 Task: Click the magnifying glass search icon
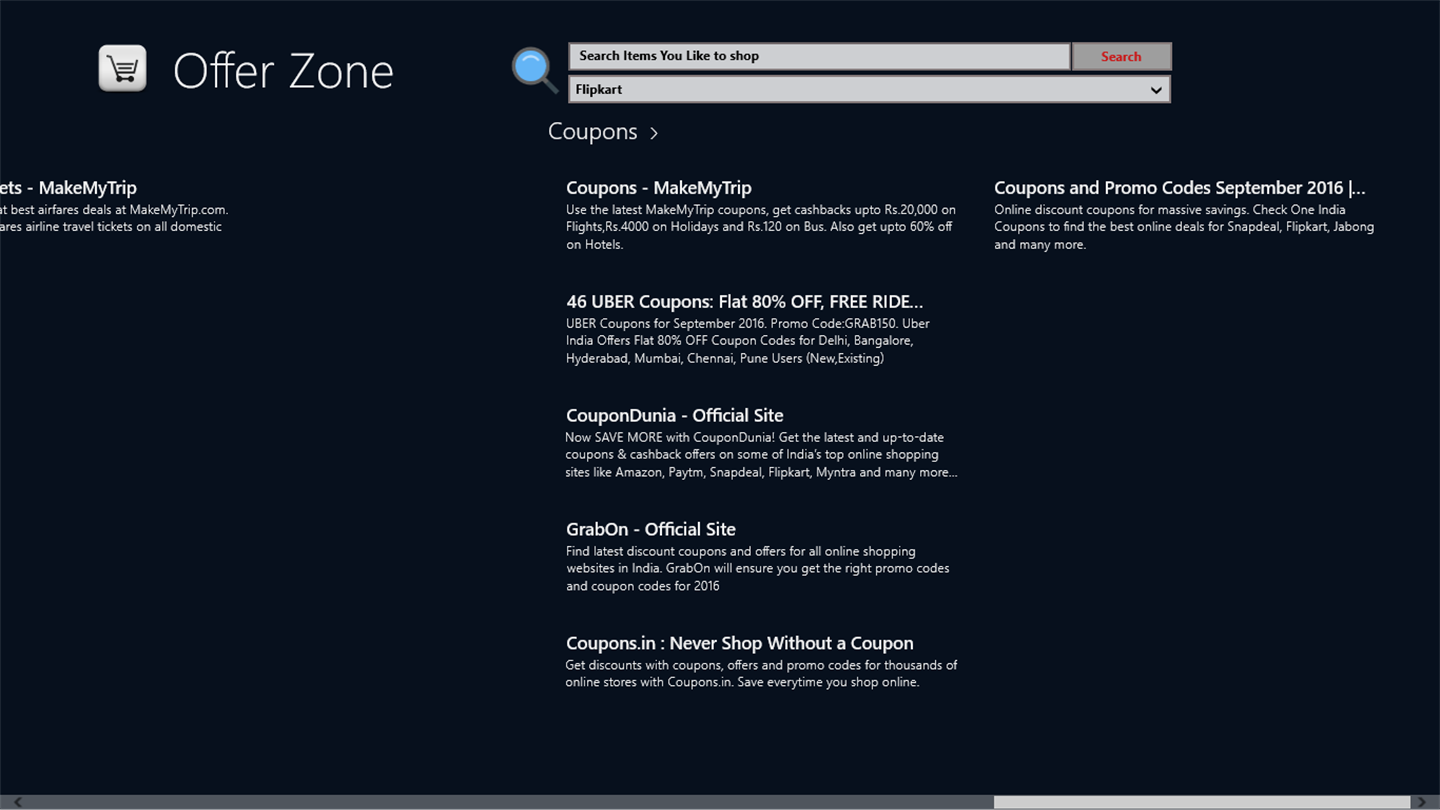535,70
